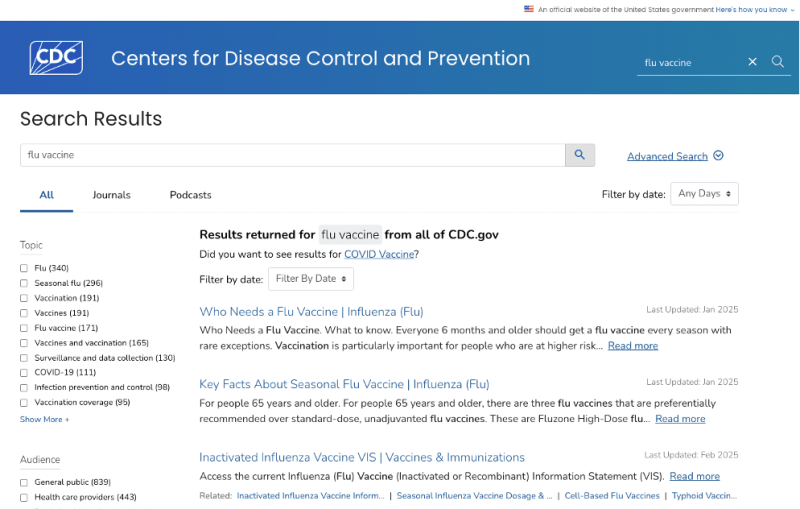
Task: Click the "Search Results" page heading
Action: pyautogui.click(x=91, y=119)
